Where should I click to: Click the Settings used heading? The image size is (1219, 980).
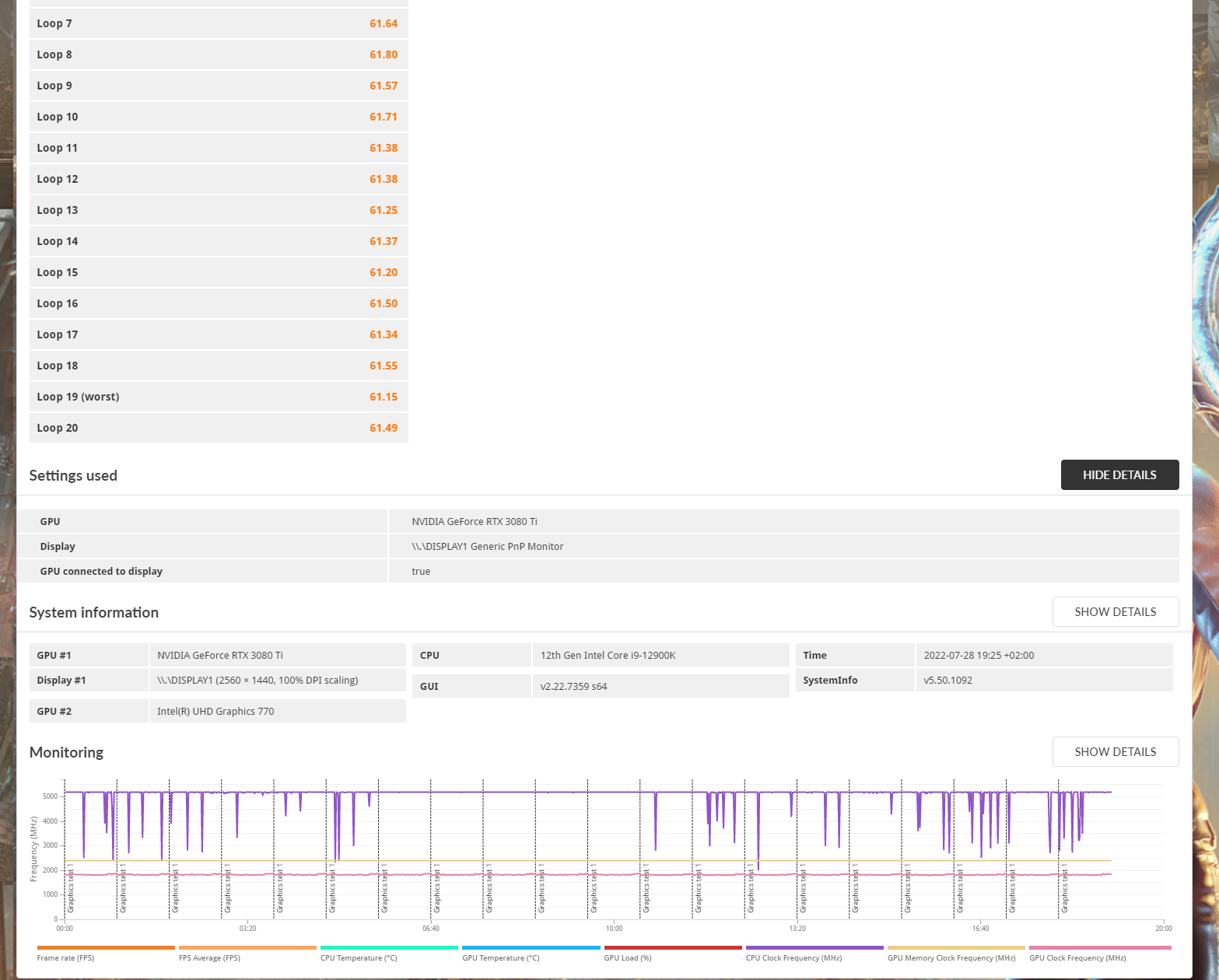(x=73, y=475)
